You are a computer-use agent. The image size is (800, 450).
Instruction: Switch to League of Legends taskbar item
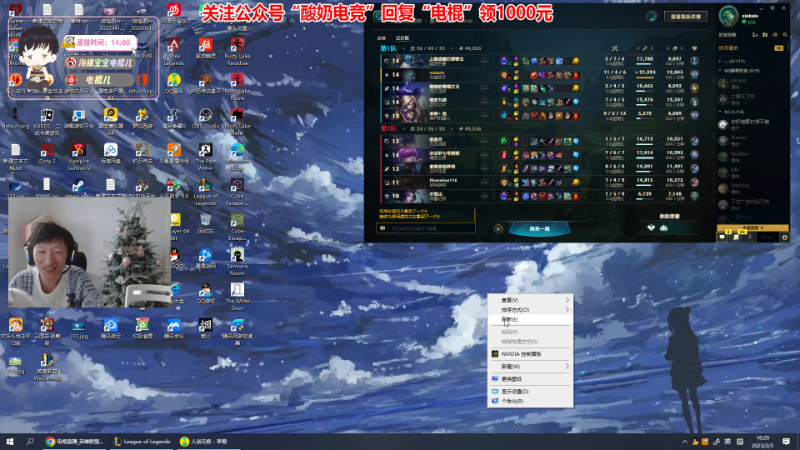tap(142, 441)
